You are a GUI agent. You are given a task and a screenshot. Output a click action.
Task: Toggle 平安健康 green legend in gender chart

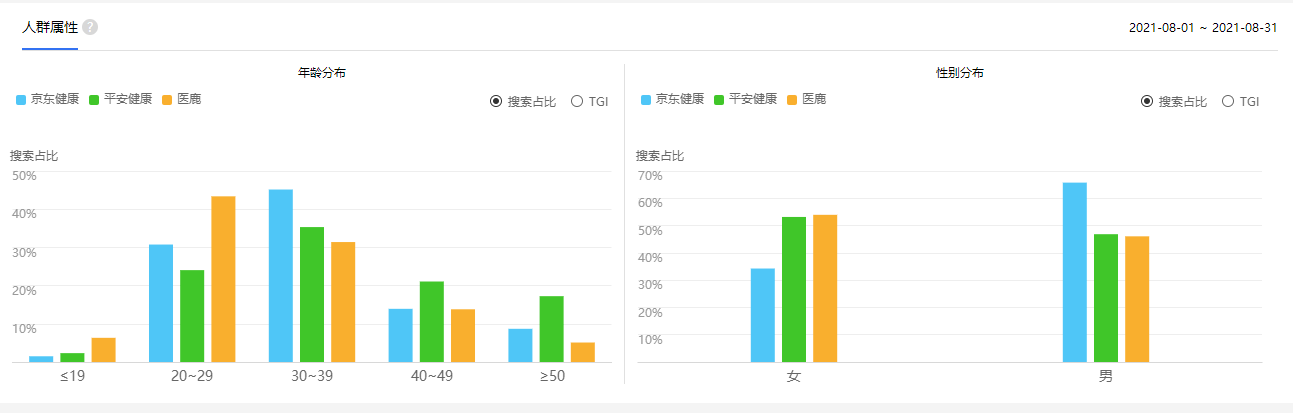point(745,99)
